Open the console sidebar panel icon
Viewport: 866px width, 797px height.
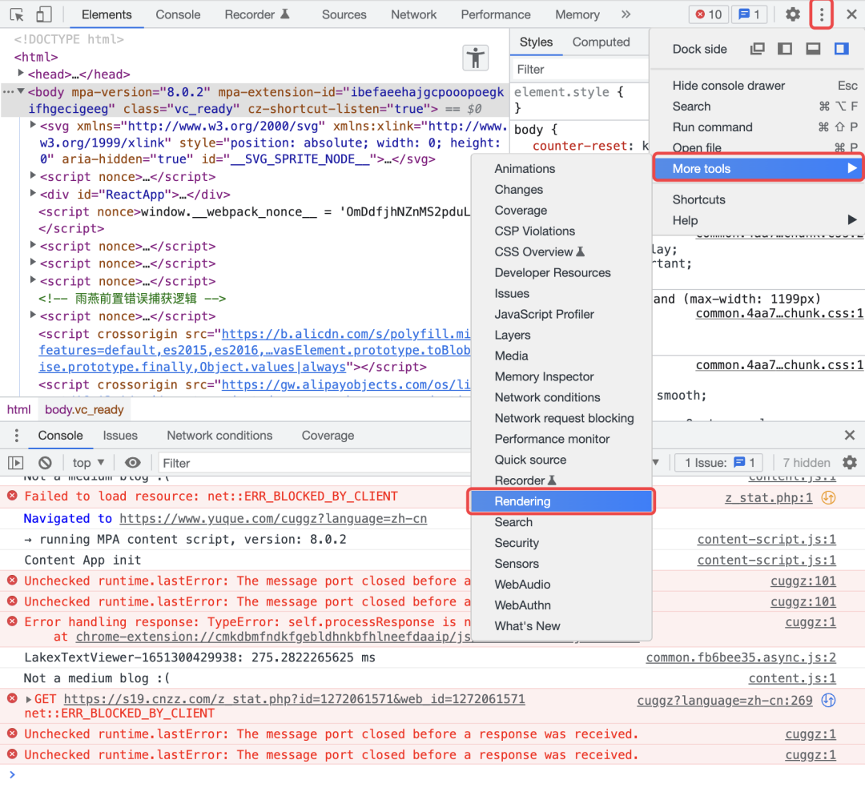pyautogui.click(x=15, y=462)
